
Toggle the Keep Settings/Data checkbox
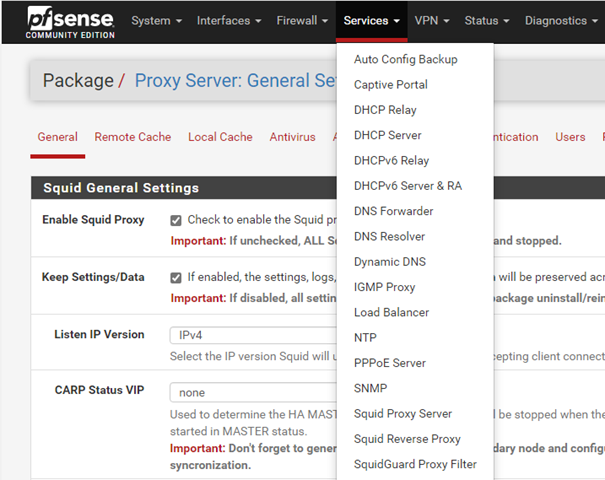click(x=176, y=278)
